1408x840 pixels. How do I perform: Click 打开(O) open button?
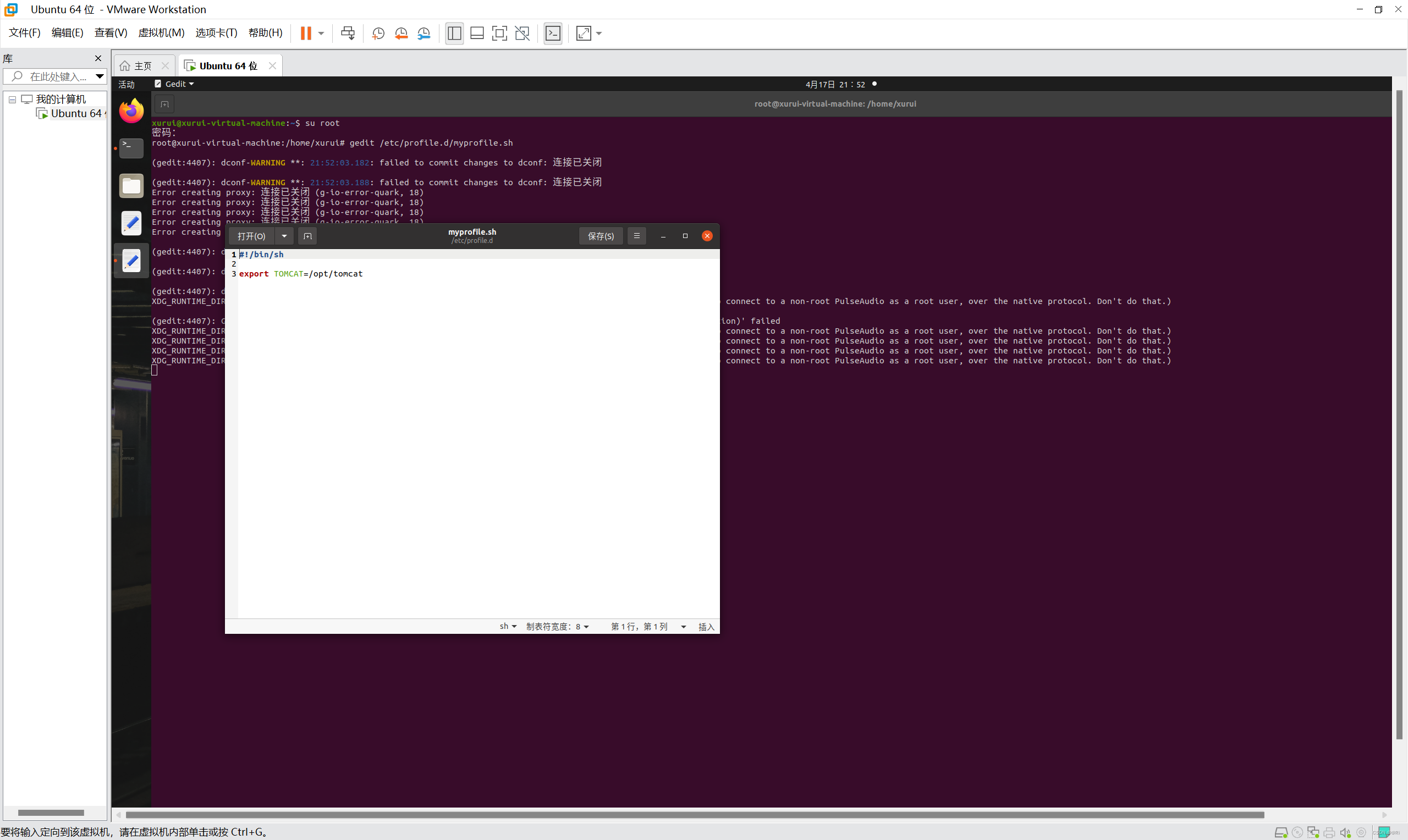click(x=251, y=236)
